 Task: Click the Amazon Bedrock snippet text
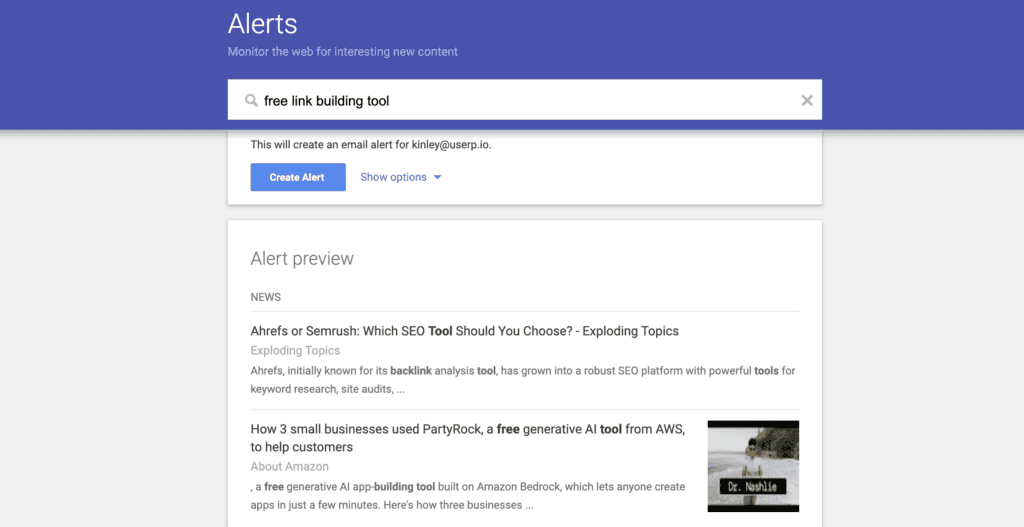(x=468, y=496)
